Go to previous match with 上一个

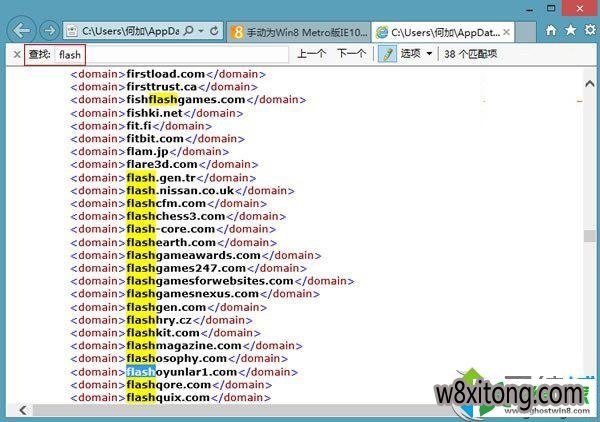(311, 54)
